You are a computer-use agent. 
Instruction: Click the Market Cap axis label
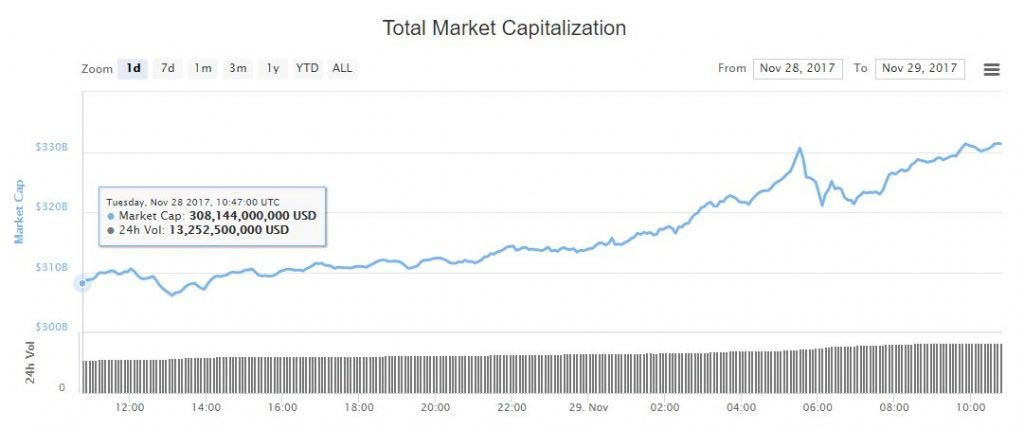(x=18, y=212)
